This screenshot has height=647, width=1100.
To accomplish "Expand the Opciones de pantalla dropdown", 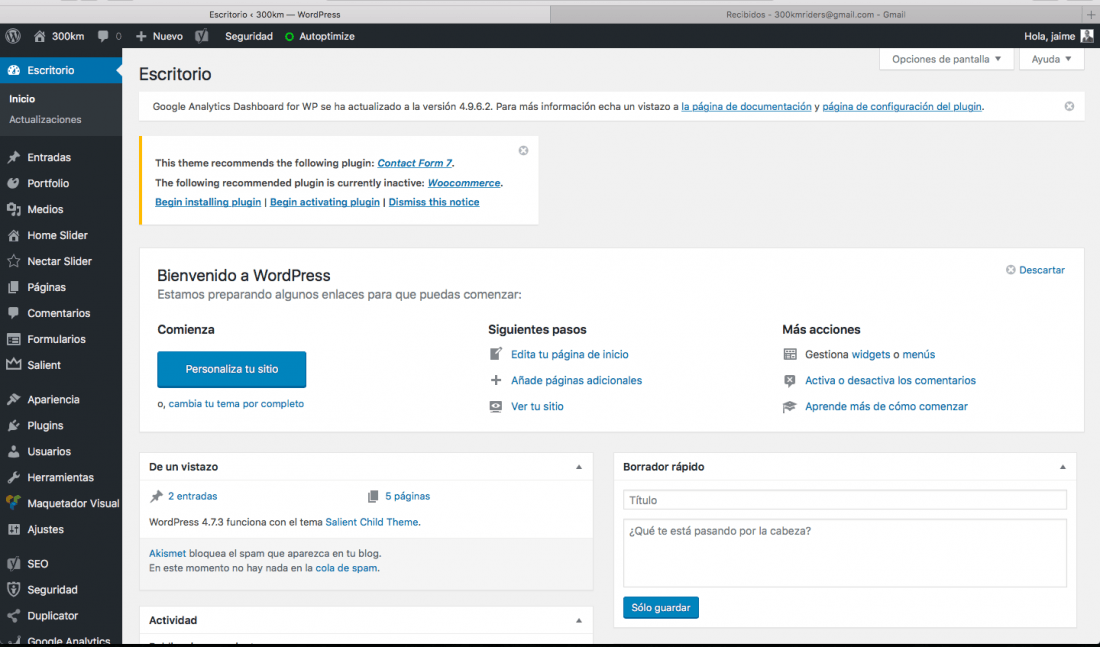I will [x=946, y=59].
